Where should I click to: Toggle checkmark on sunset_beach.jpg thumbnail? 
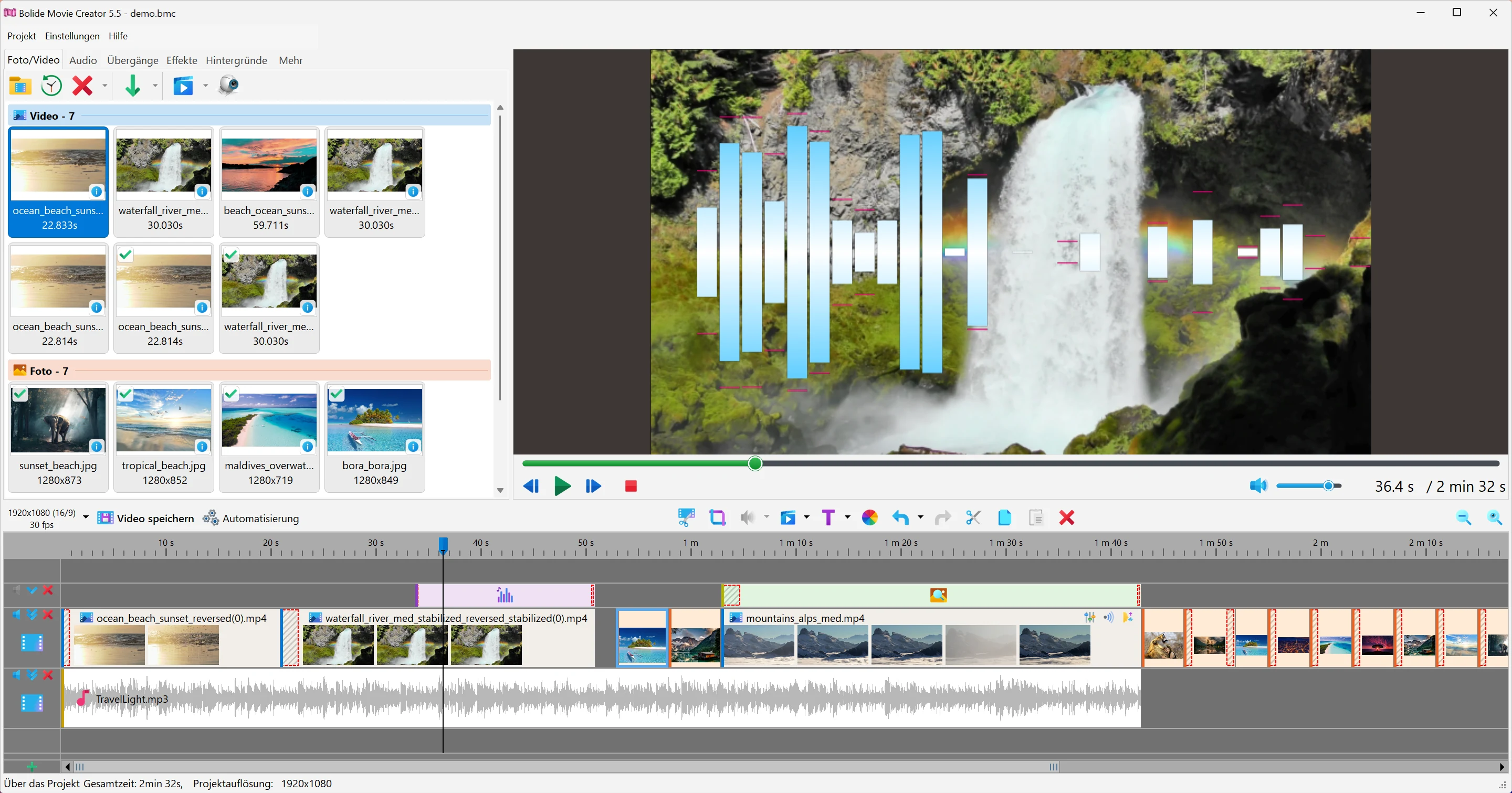pos(20,394)
